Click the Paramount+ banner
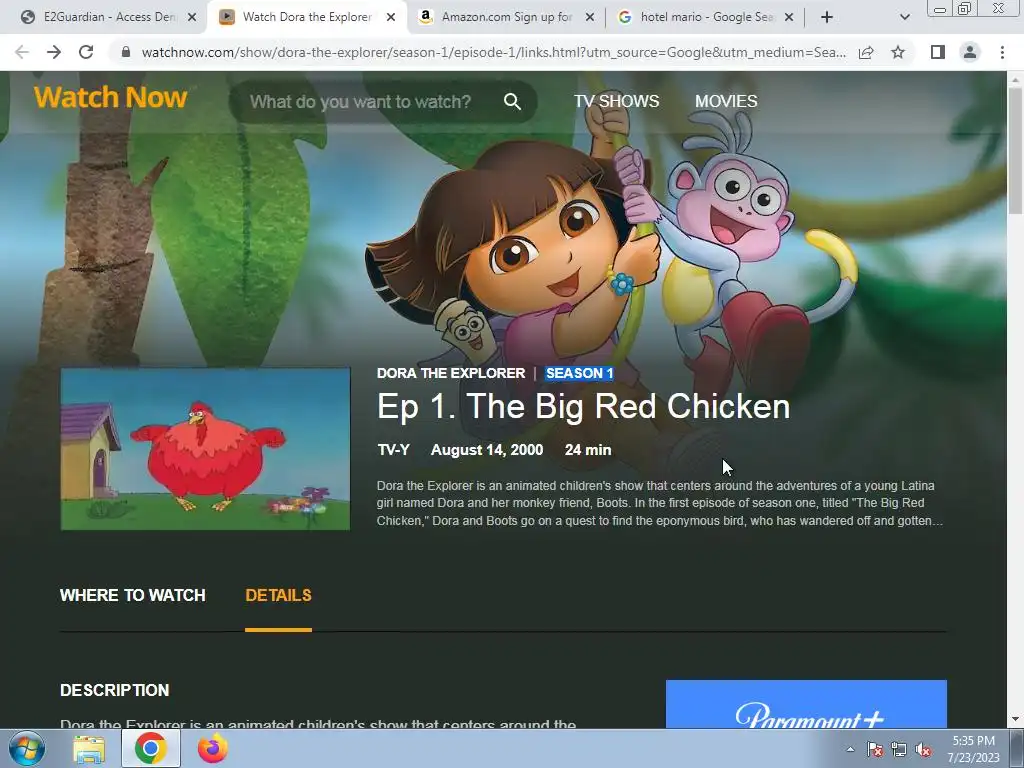Viewport: 1024px width, 768px height. [806, 704]
